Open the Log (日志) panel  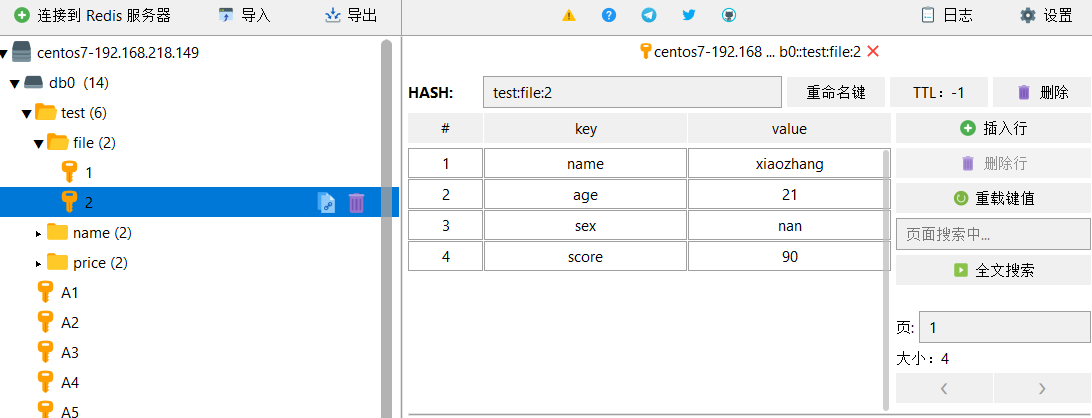point(946,15)
